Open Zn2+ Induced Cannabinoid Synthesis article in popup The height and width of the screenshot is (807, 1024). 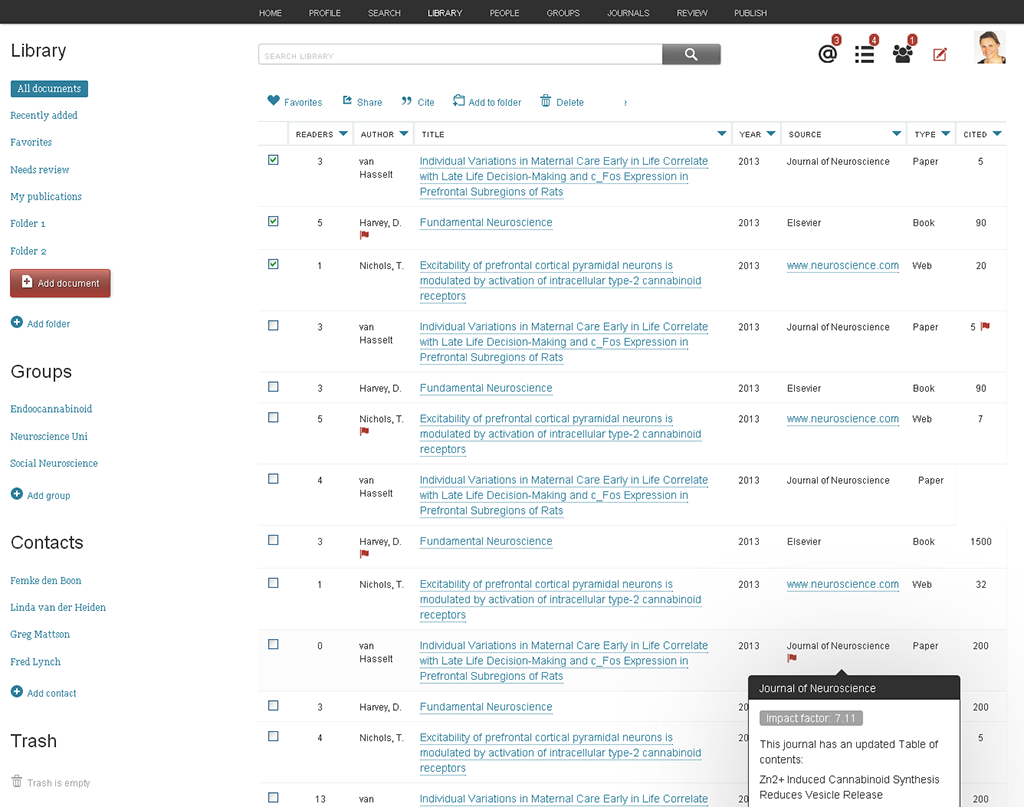pos(849,787)
